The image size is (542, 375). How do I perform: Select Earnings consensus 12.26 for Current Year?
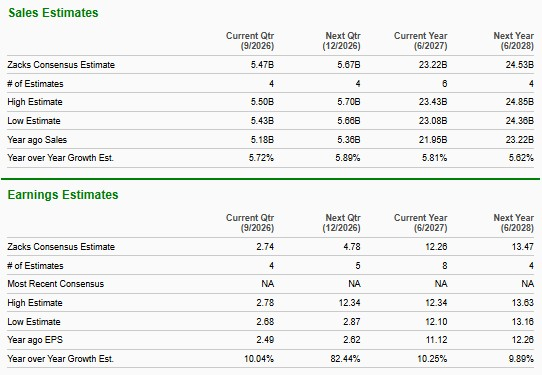coord(436,247)
